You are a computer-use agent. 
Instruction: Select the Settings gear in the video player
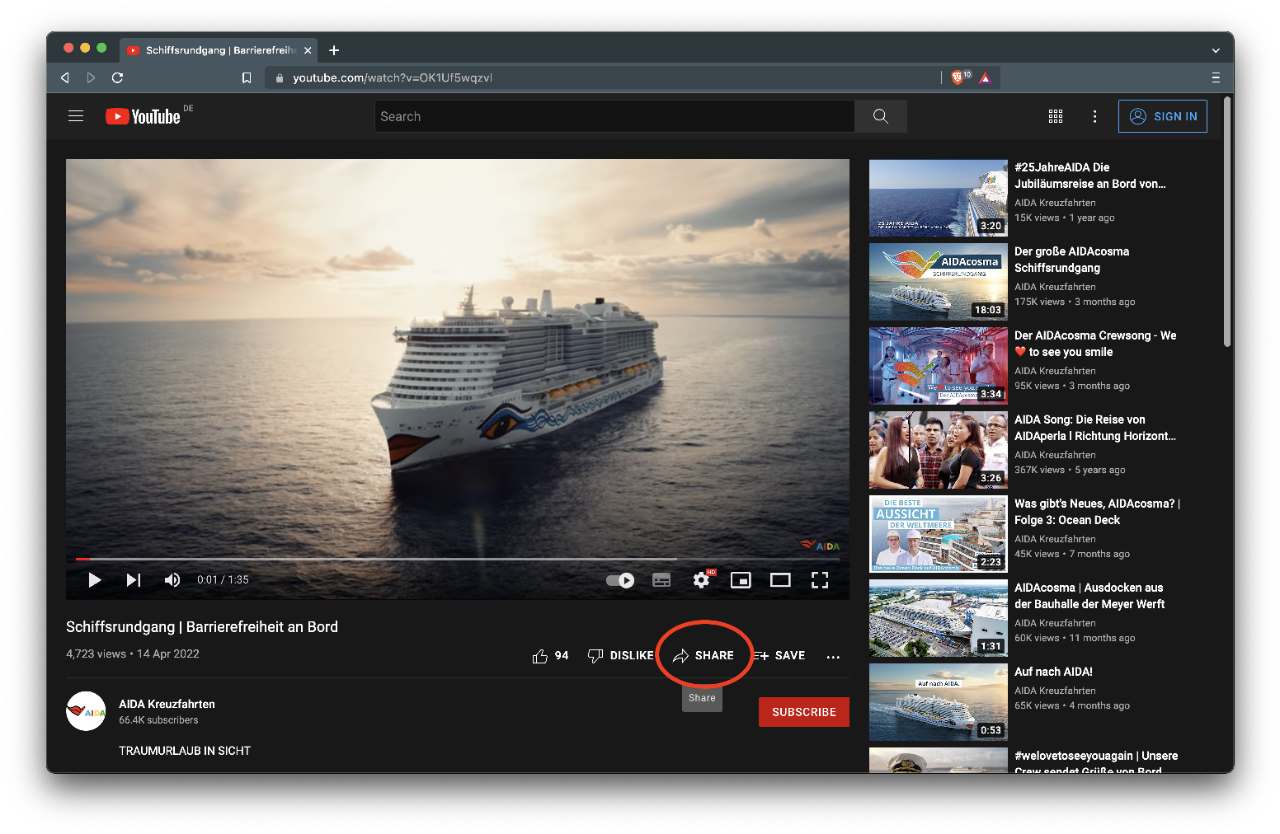tap(701, 580)
